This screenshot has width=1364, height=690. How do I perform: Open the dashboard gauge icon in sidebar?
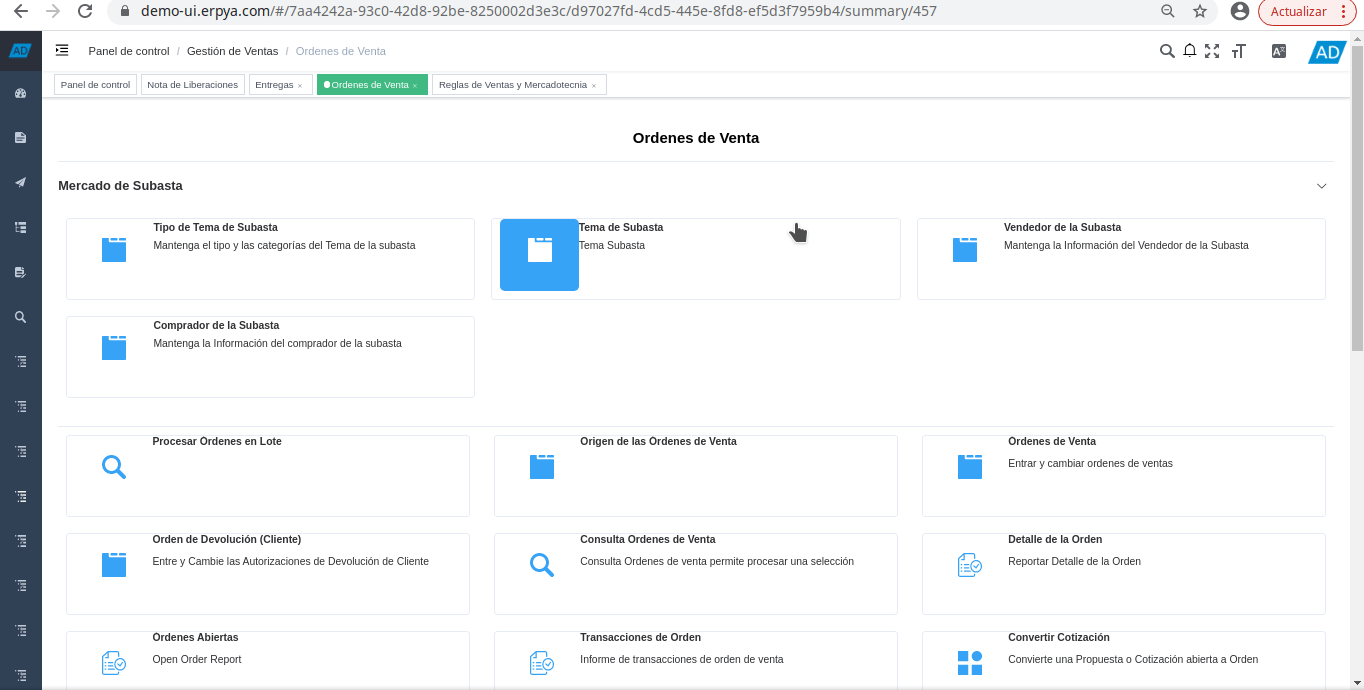tap(20, 93)
